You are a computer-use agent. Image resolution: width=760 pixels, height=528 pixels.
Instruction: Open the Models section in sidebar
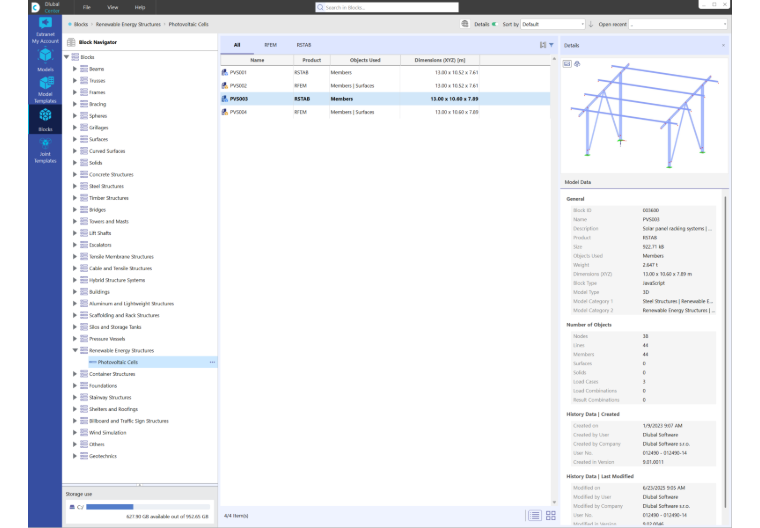45,60
